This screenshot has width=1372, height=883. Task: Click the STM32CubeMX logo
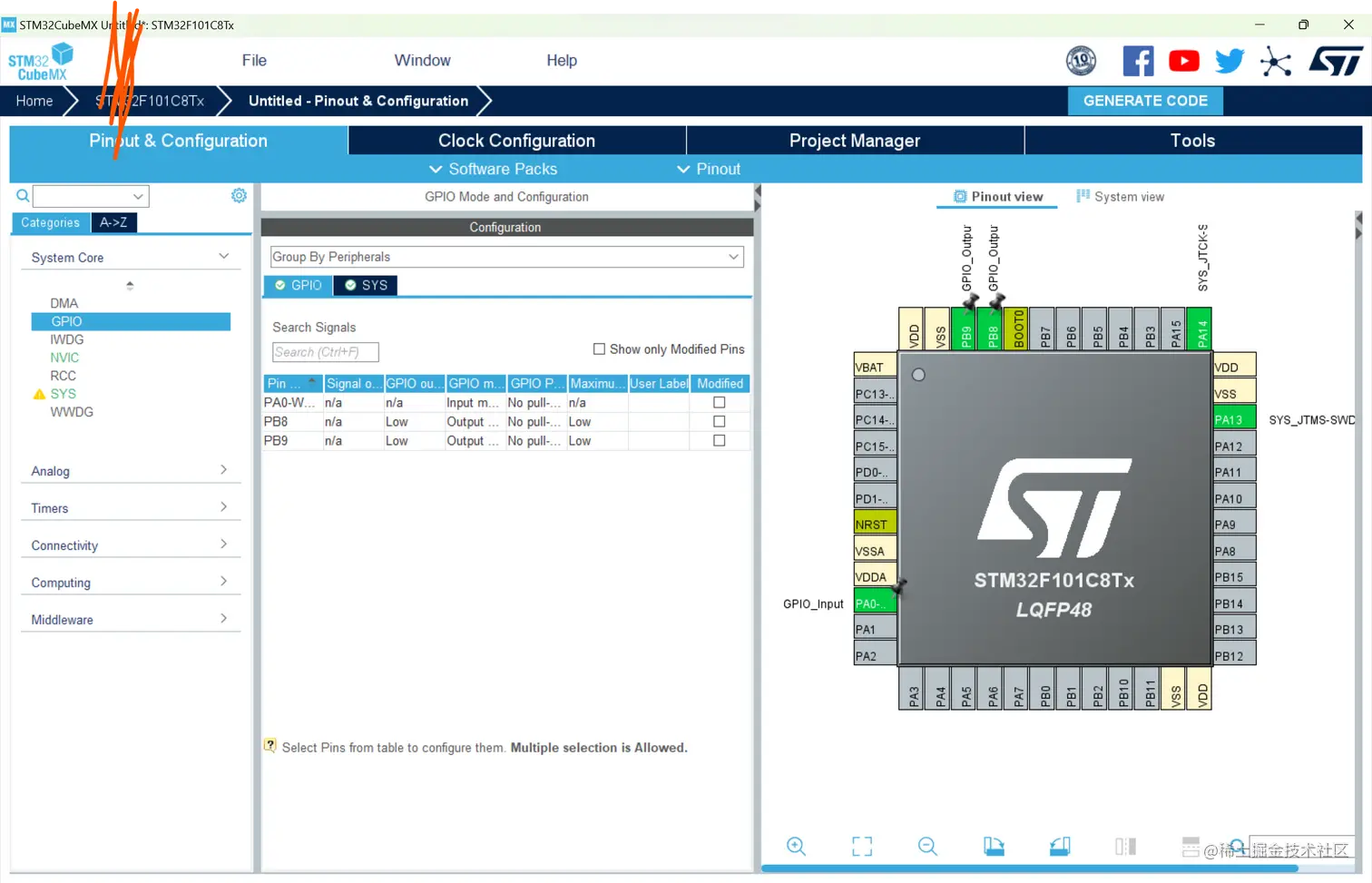[x=41, y=61]
